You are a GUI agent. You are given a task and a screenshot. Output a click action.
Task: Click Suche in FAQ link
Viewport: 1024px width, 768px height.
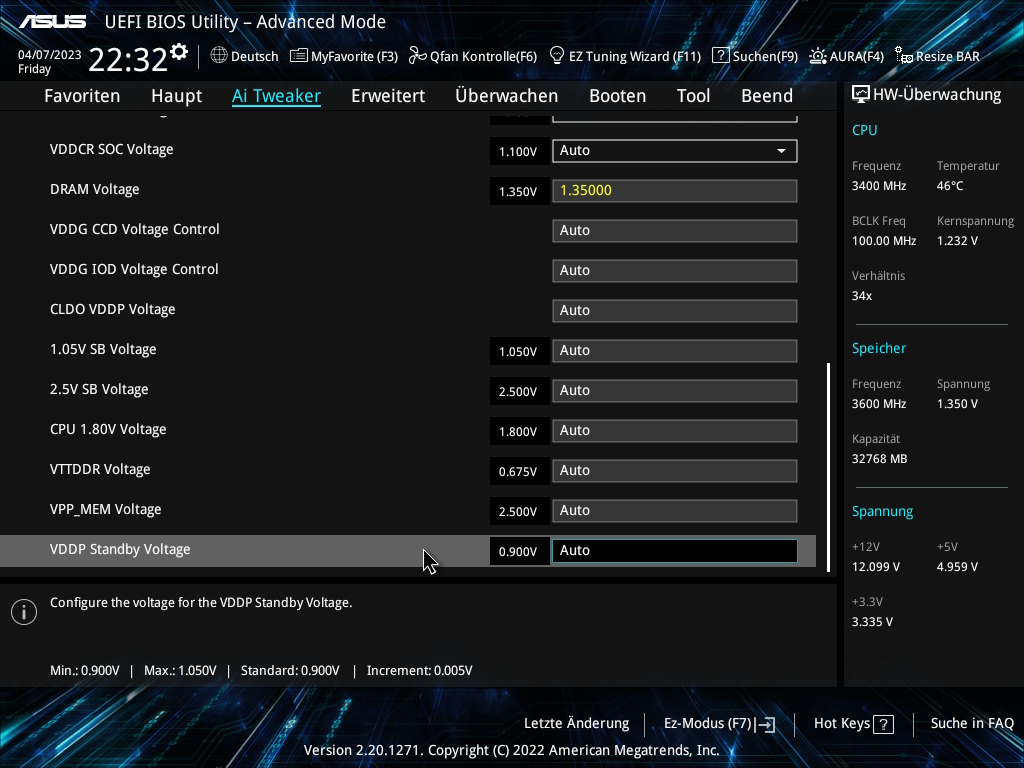click(x=972, y=724)
